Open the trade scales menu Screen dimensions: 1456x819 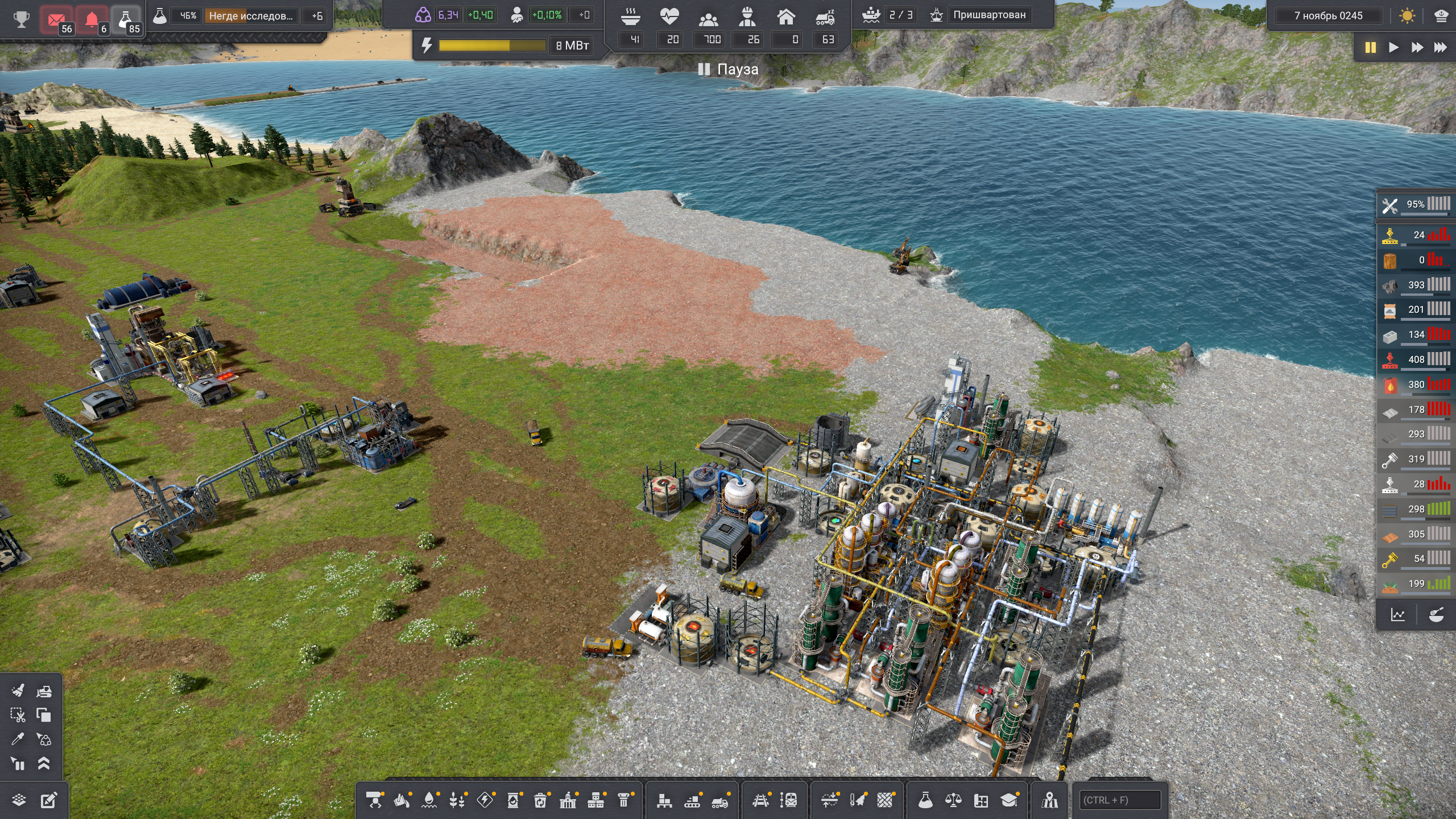point(953,800)
